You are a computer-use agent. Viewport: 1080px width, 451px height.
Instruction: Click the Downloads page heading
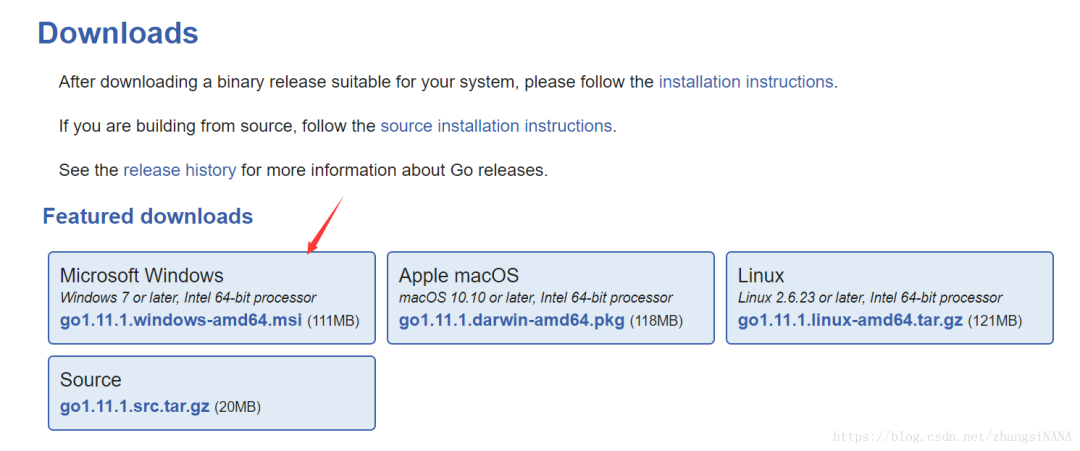tap(118, 33)
